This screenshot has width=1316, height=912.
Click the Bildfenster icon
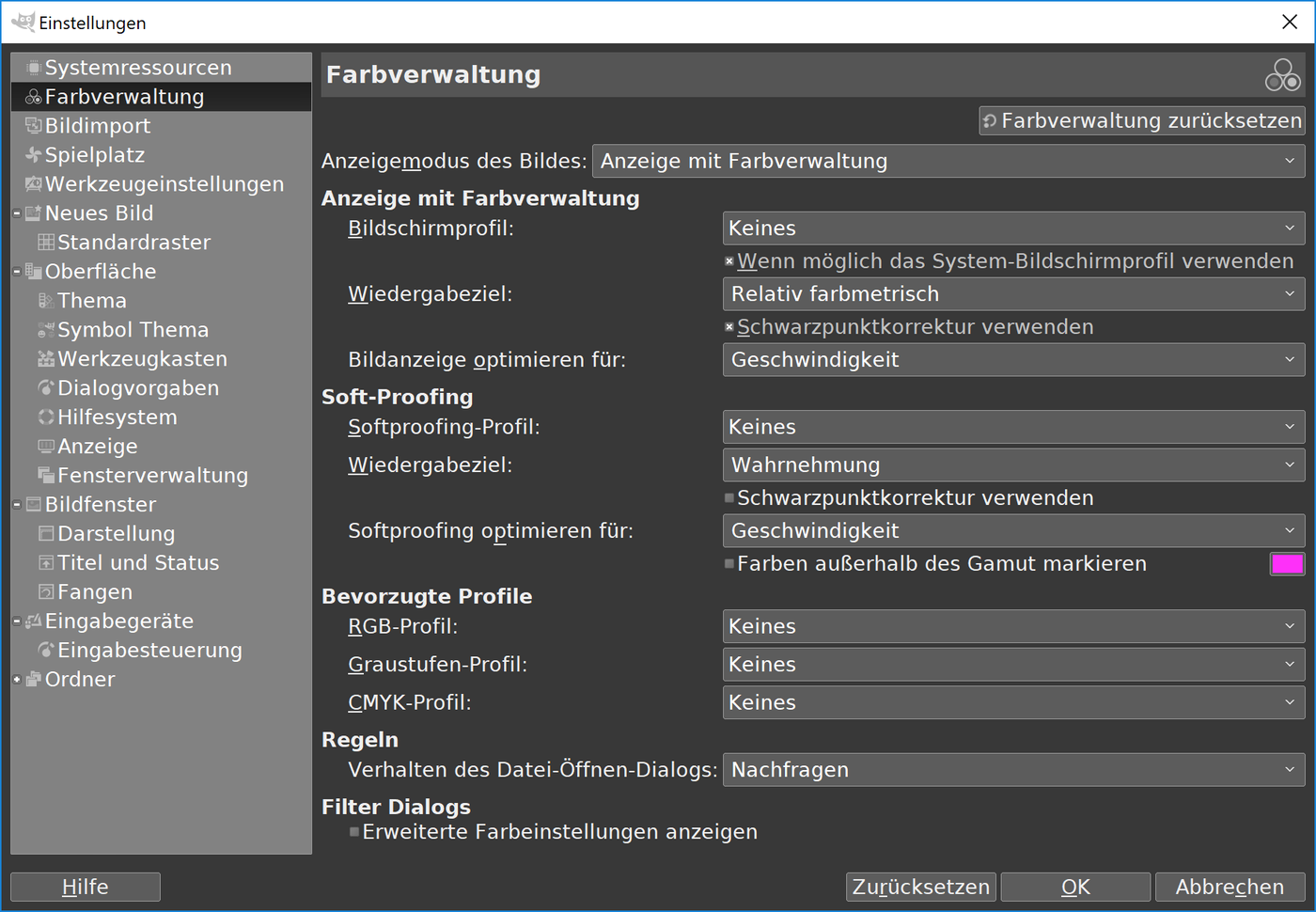34,505
